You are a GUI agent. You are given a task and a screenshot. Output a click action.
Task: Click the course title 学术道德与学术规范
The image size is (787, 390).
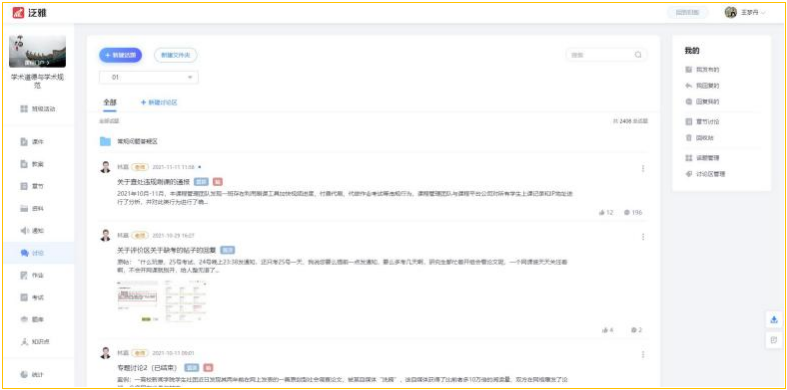[x=37, y=81]
